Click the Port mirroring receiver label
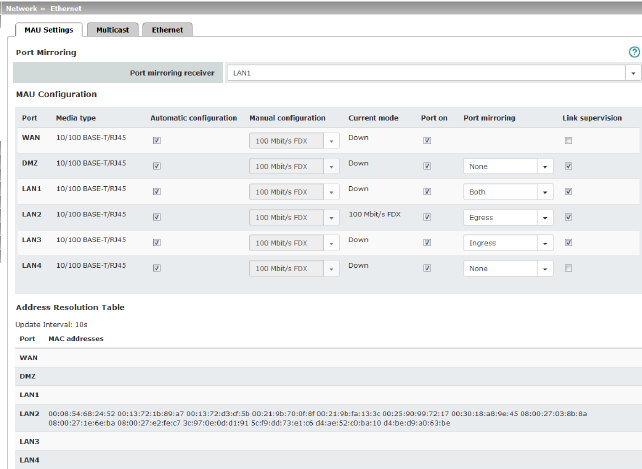The height and width of the screenshot is (469, 642). pyautogui.click(x=172, y=73)
